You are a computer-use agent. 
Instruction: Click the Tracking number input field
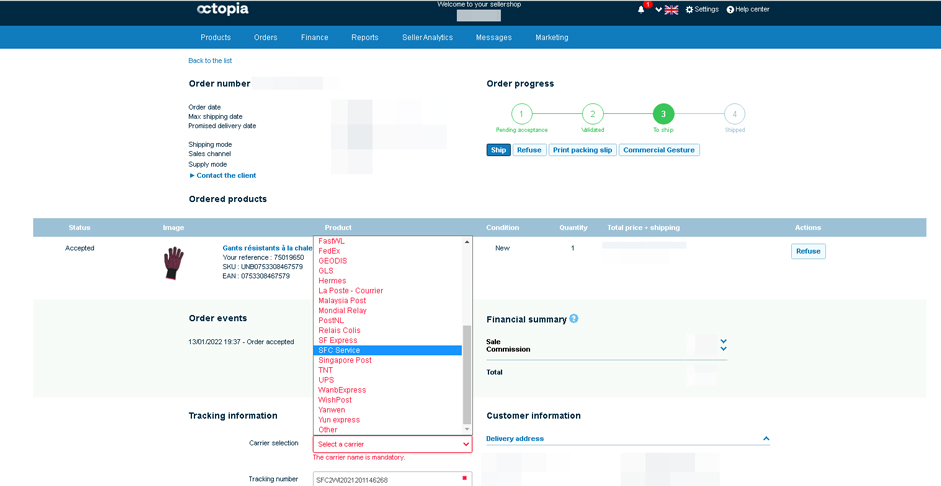(385, 480)
